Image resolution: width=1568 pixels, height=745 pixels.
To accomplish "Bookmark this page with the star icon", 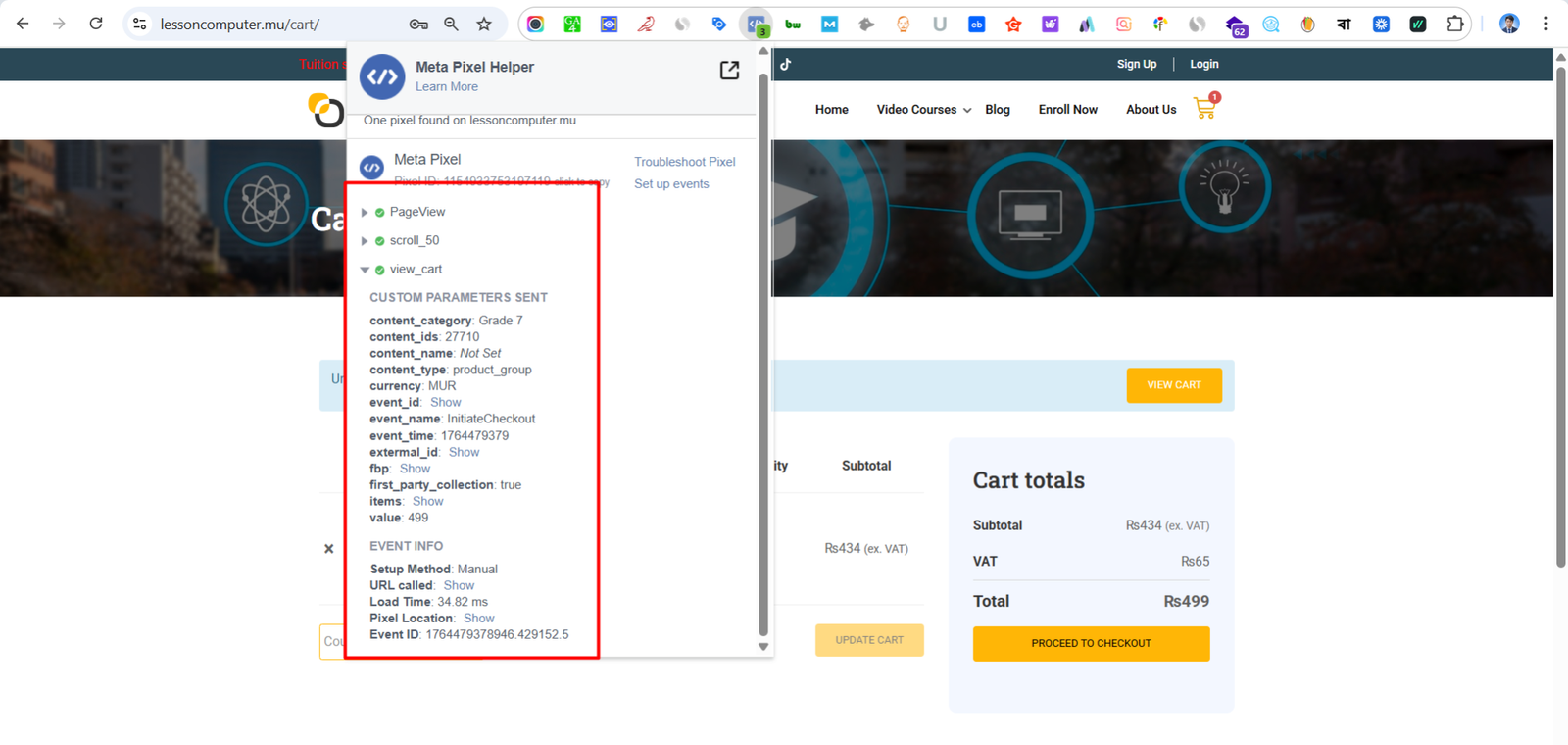I will (484, 25).
